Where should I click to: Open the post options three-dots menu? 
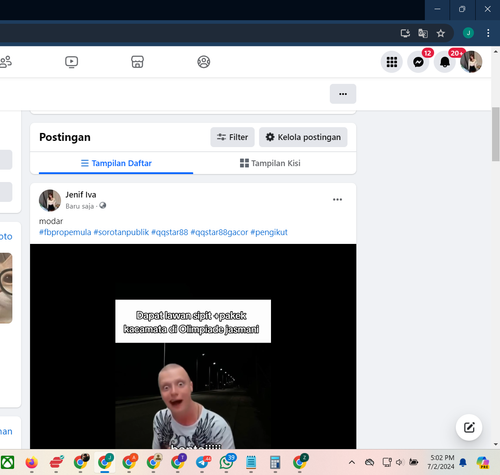point(337,200)
